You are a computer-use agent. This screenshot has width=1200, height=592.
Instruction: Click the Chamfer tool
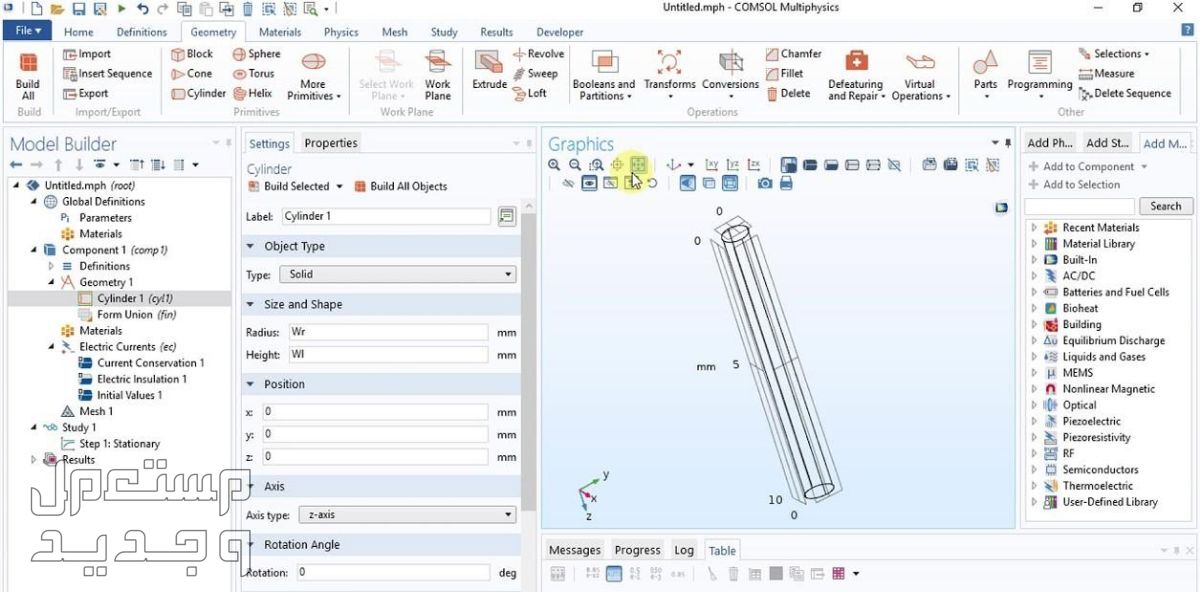tap(794, 54)
